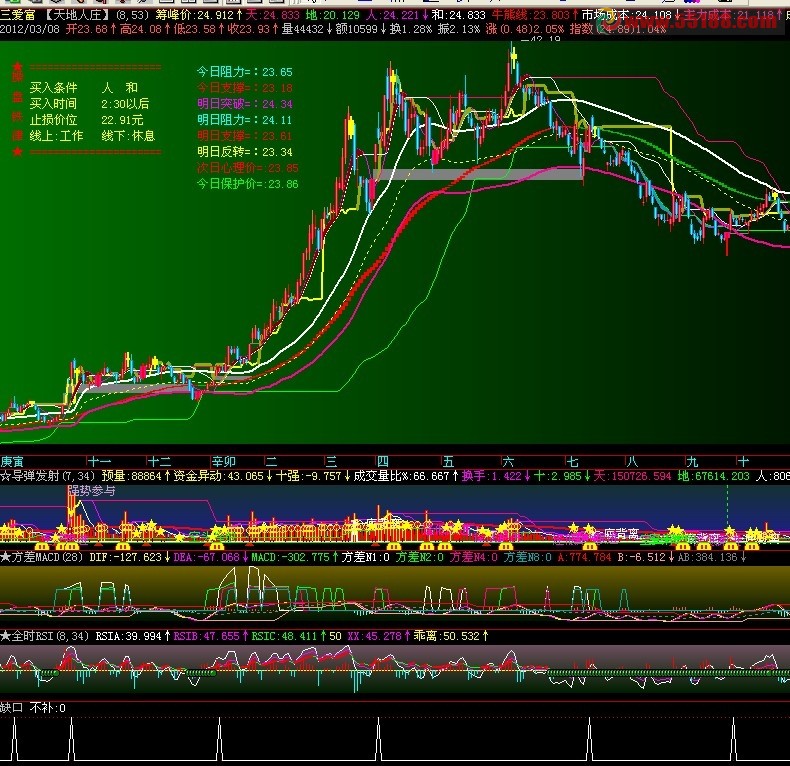Jump to the 四 month timeline marker
Viewport: 790px width, 766px height.
pos(382,461)
